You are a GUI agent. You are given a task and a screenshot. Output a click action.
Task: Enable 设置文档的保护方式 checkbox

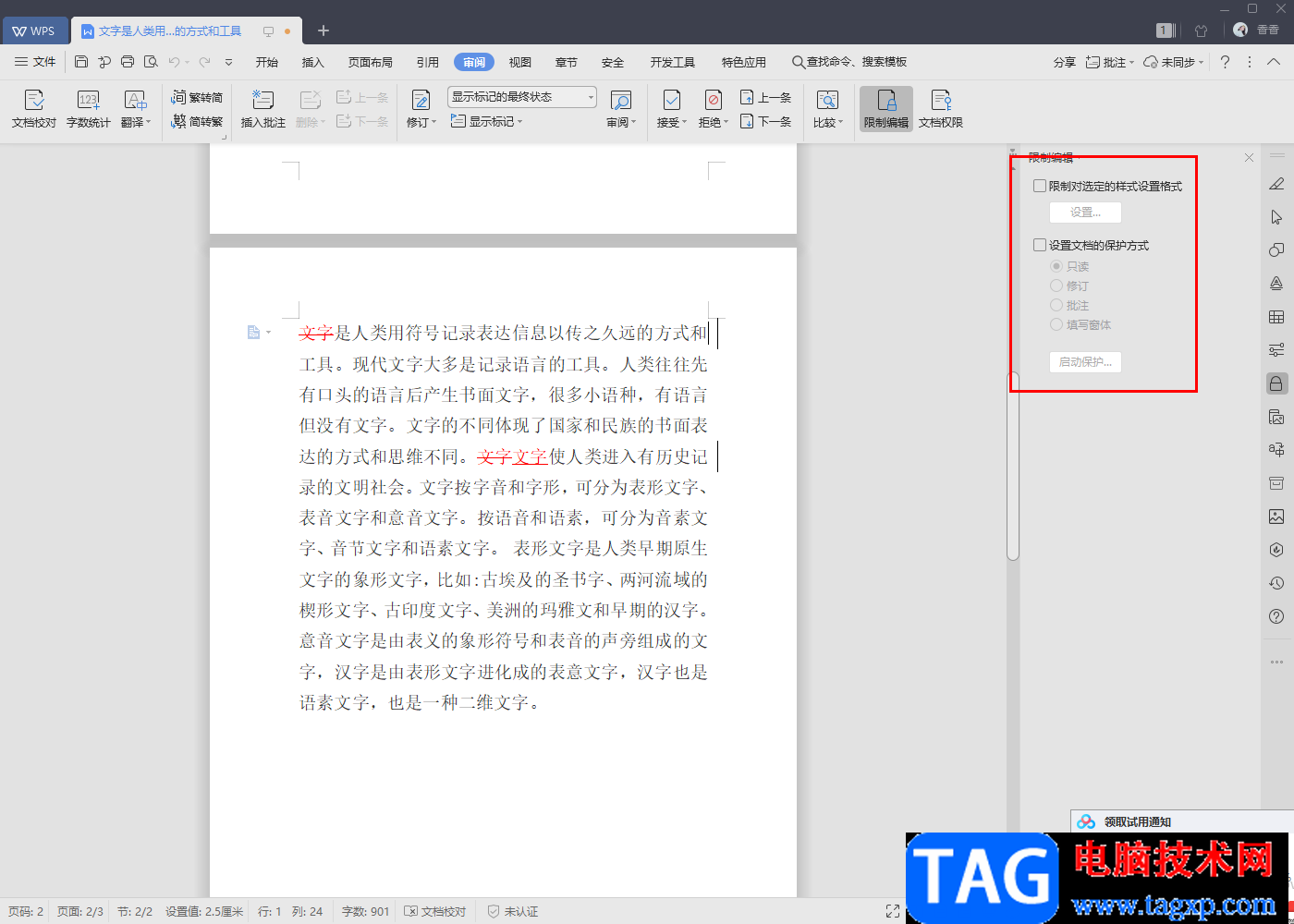click(1040, 245)
